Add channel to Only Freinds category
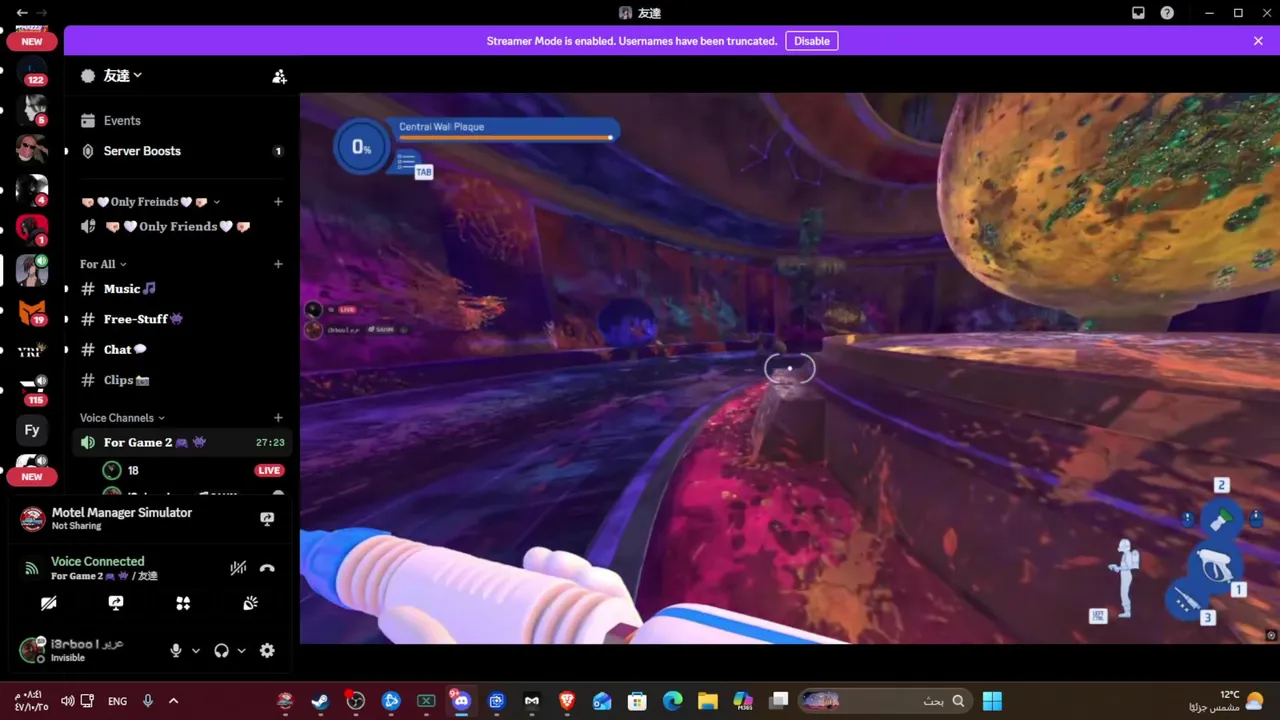This screenshot has width=1280, height=720. (278, 202)
